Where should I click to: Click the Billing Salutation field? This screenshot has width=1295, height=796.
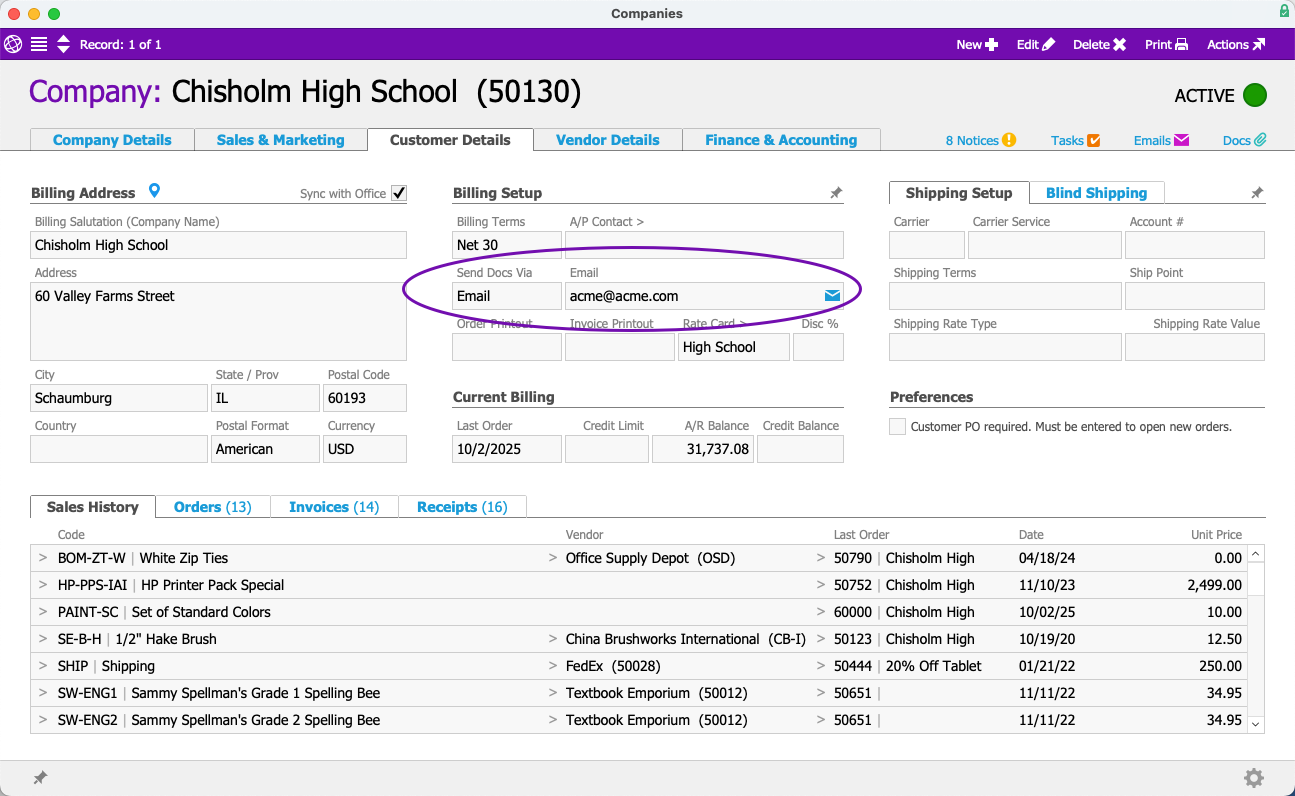point(218,245)
